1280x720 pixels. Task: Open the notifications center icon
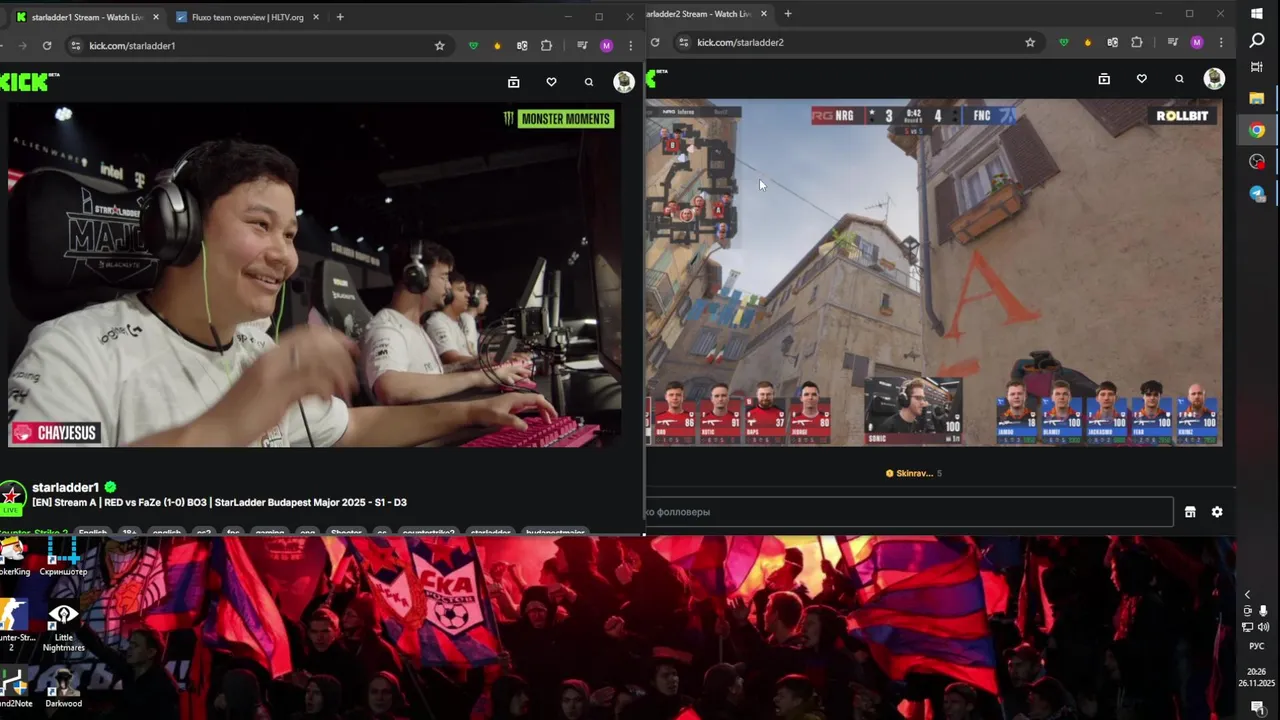[x=1257, y=707]
